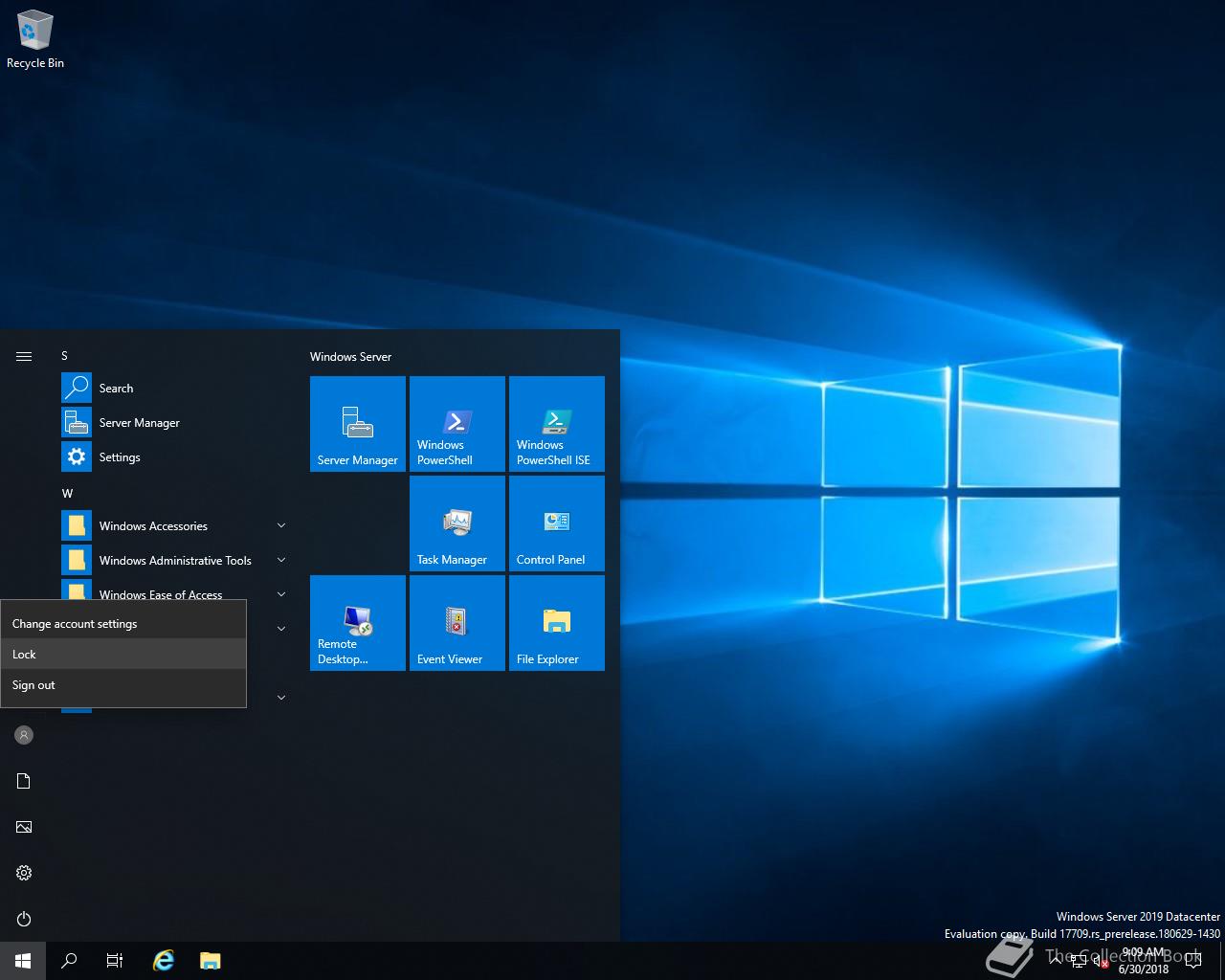
Task: Open the File Explorer tile
Action: pos(557,623)
